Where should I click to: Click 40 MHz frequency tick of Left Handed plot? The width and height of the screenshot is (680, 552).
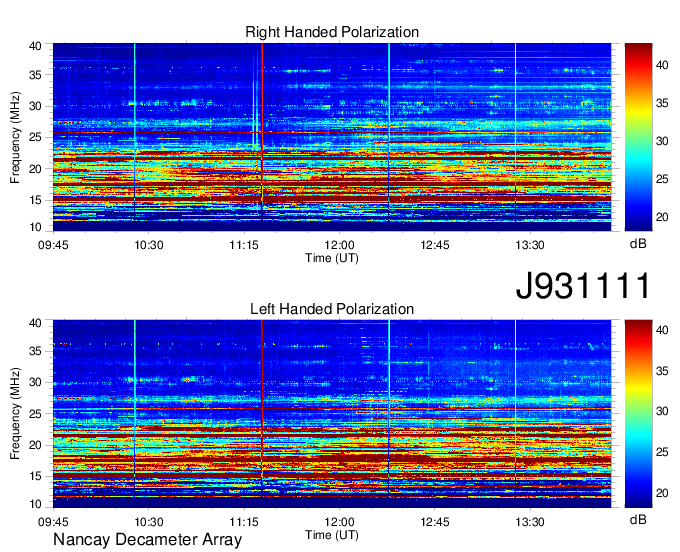pos(35,323)
